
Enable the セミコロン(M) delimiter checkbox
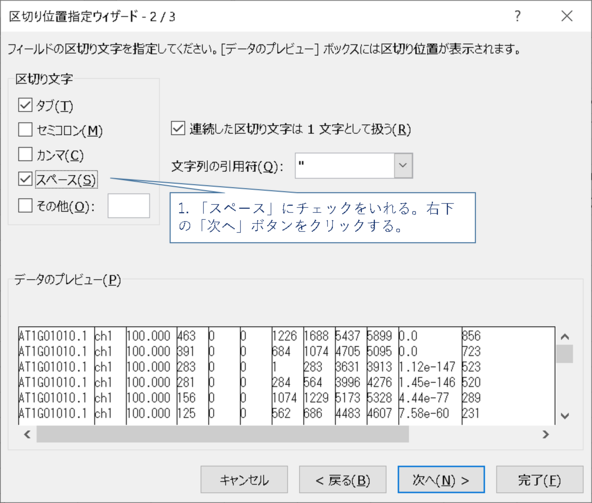[25, 130]
